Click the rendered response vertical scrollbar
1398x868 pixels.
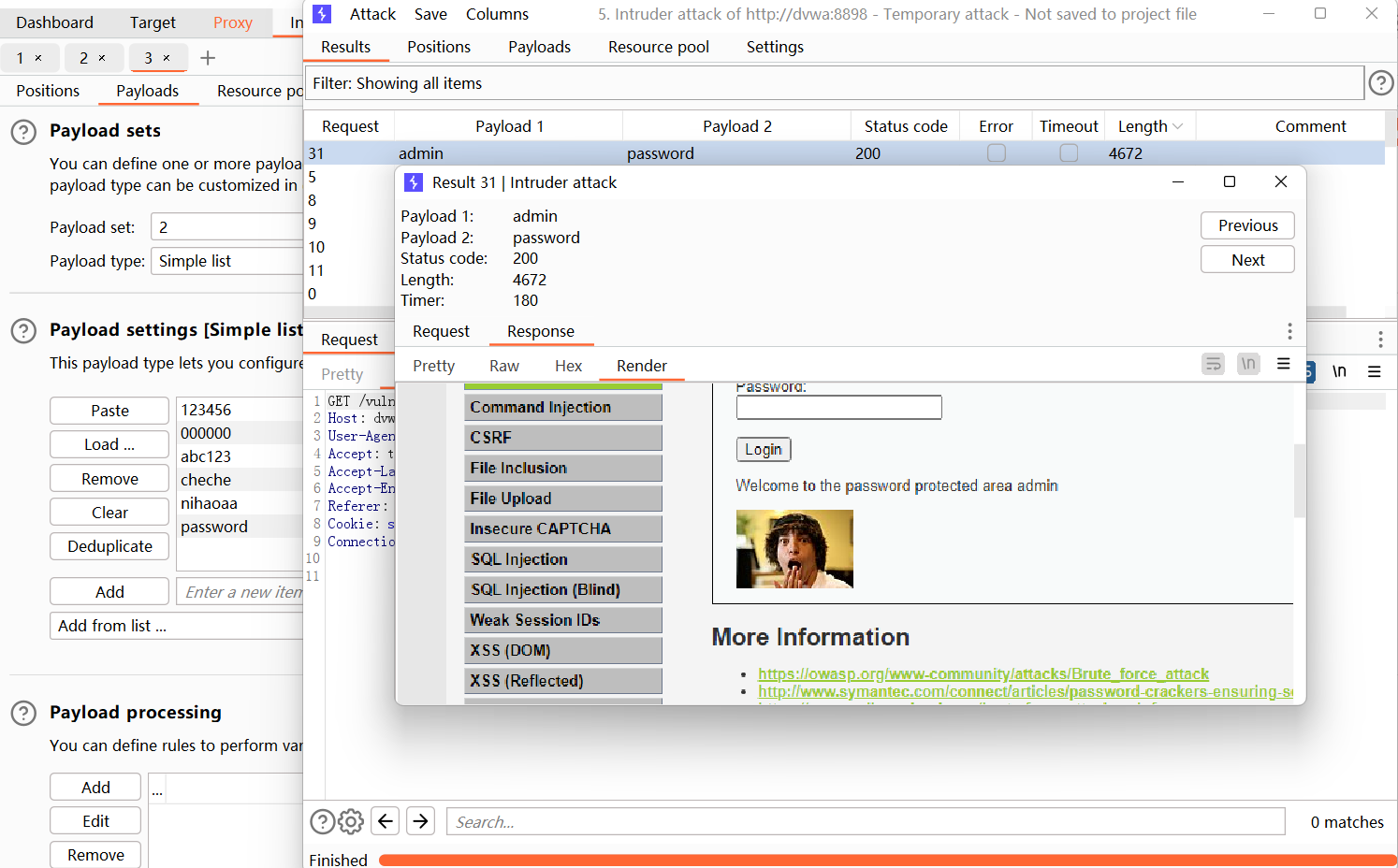(x=1299, y=481)
